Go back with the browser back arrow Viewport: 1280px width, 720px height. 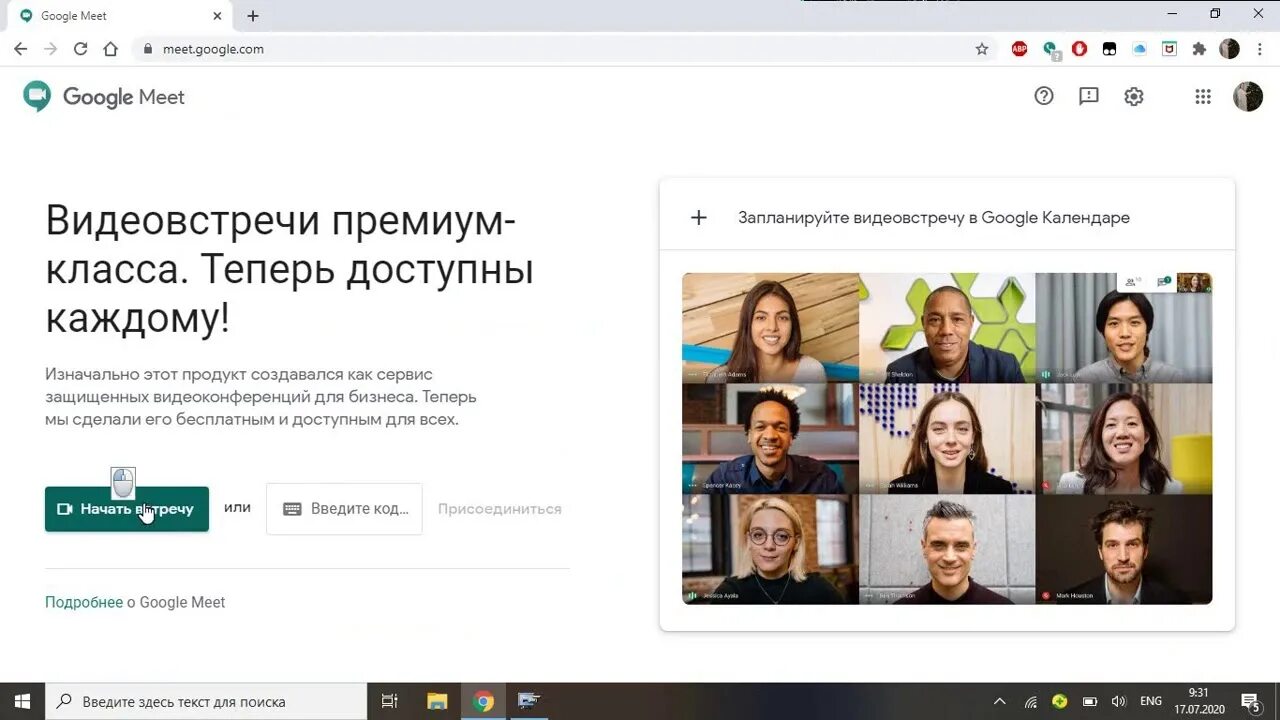[20, 49]
